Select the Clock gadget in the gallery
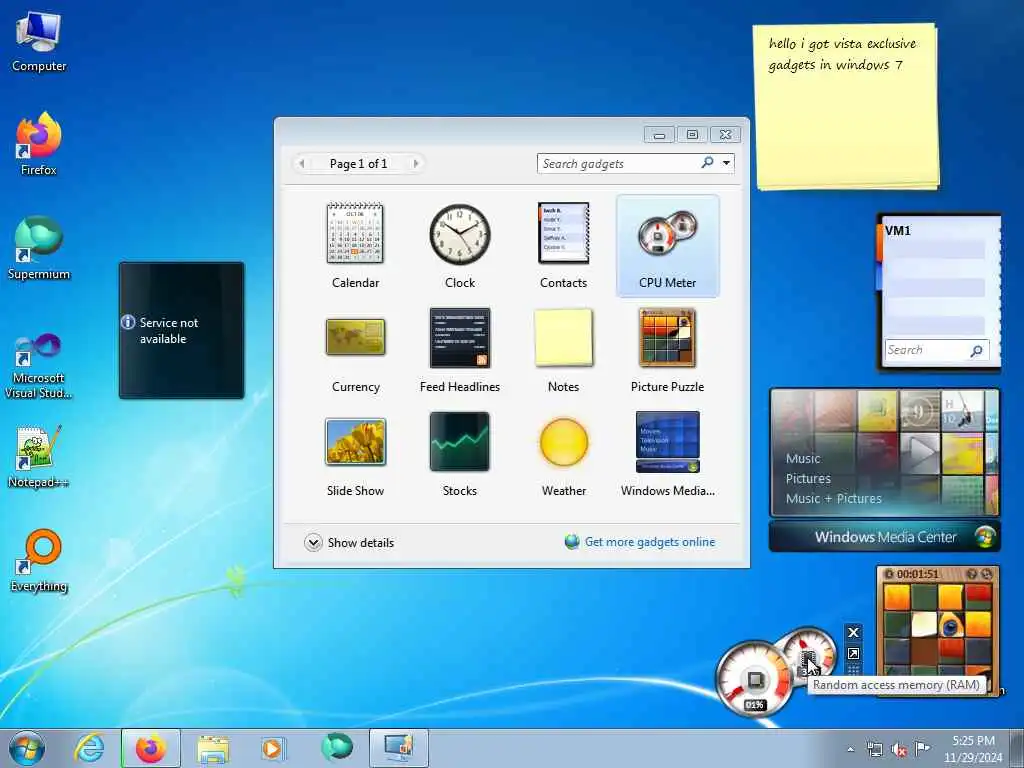The image size is (1024, 768). 460,246
